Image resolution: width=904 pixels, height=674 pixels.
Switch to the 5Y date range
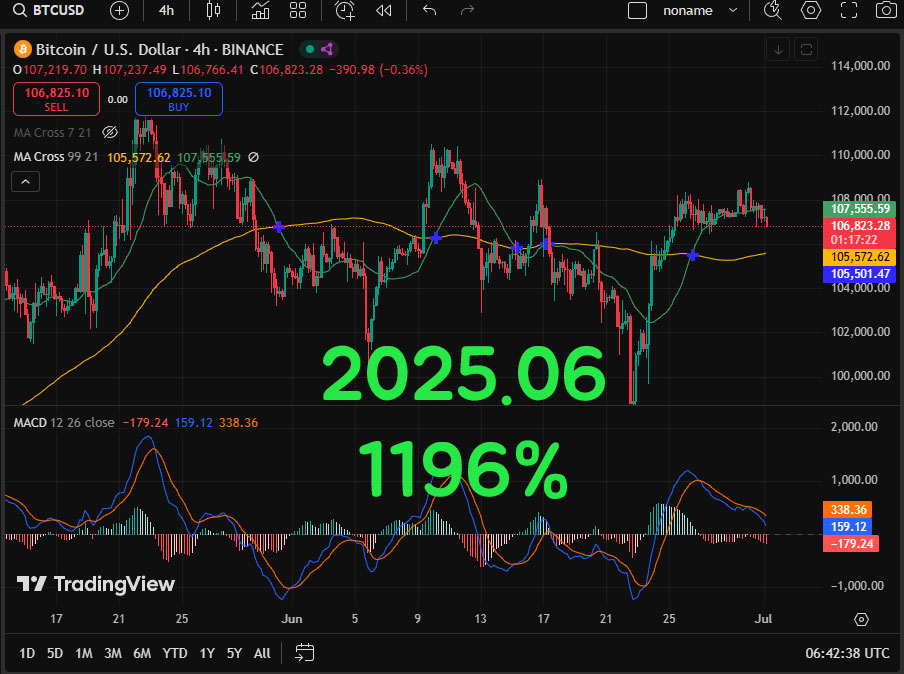point(234,653)
